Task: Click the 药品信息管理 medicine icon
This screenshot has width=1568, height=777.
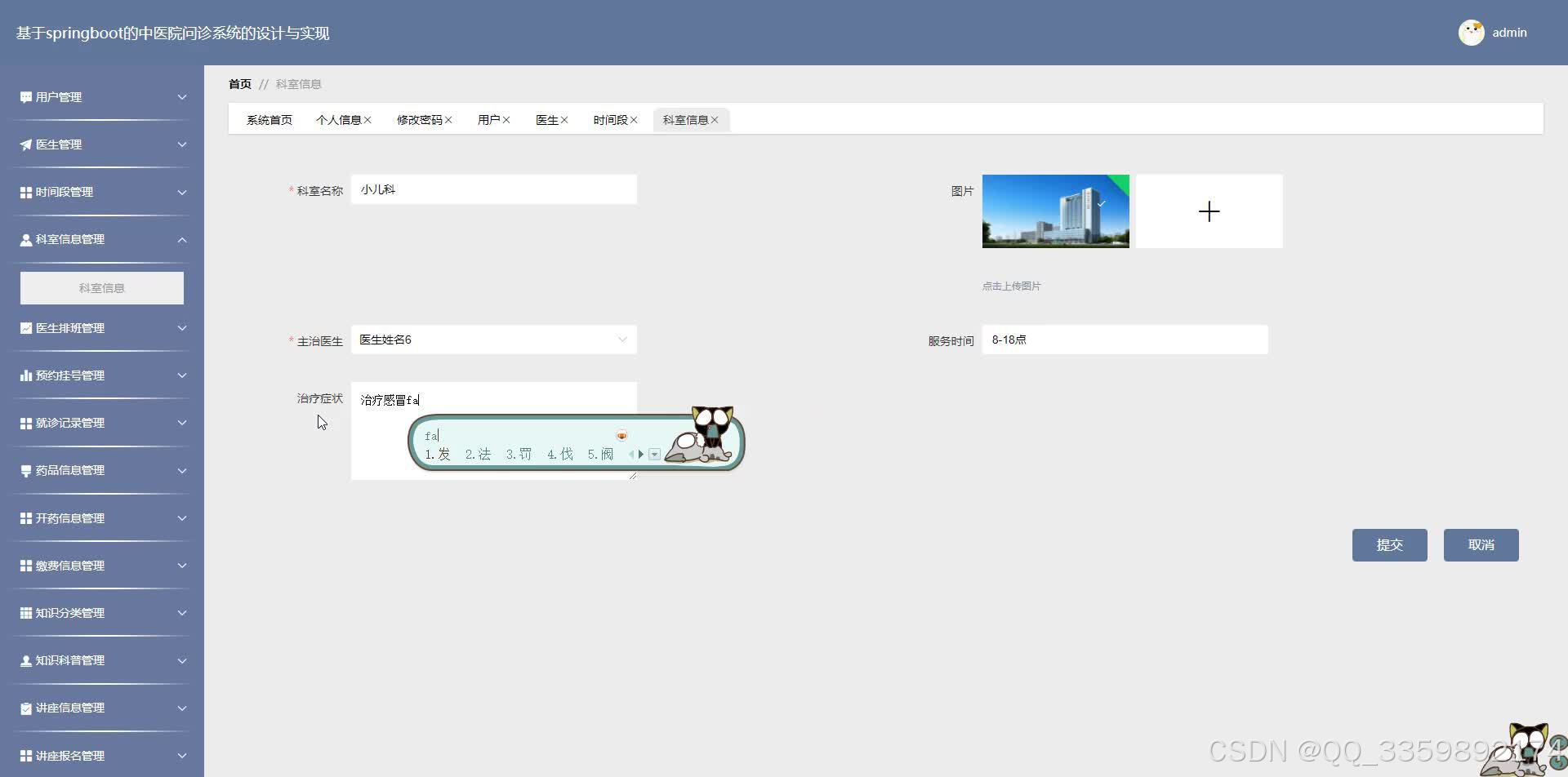Action: (x=24, y=470)
